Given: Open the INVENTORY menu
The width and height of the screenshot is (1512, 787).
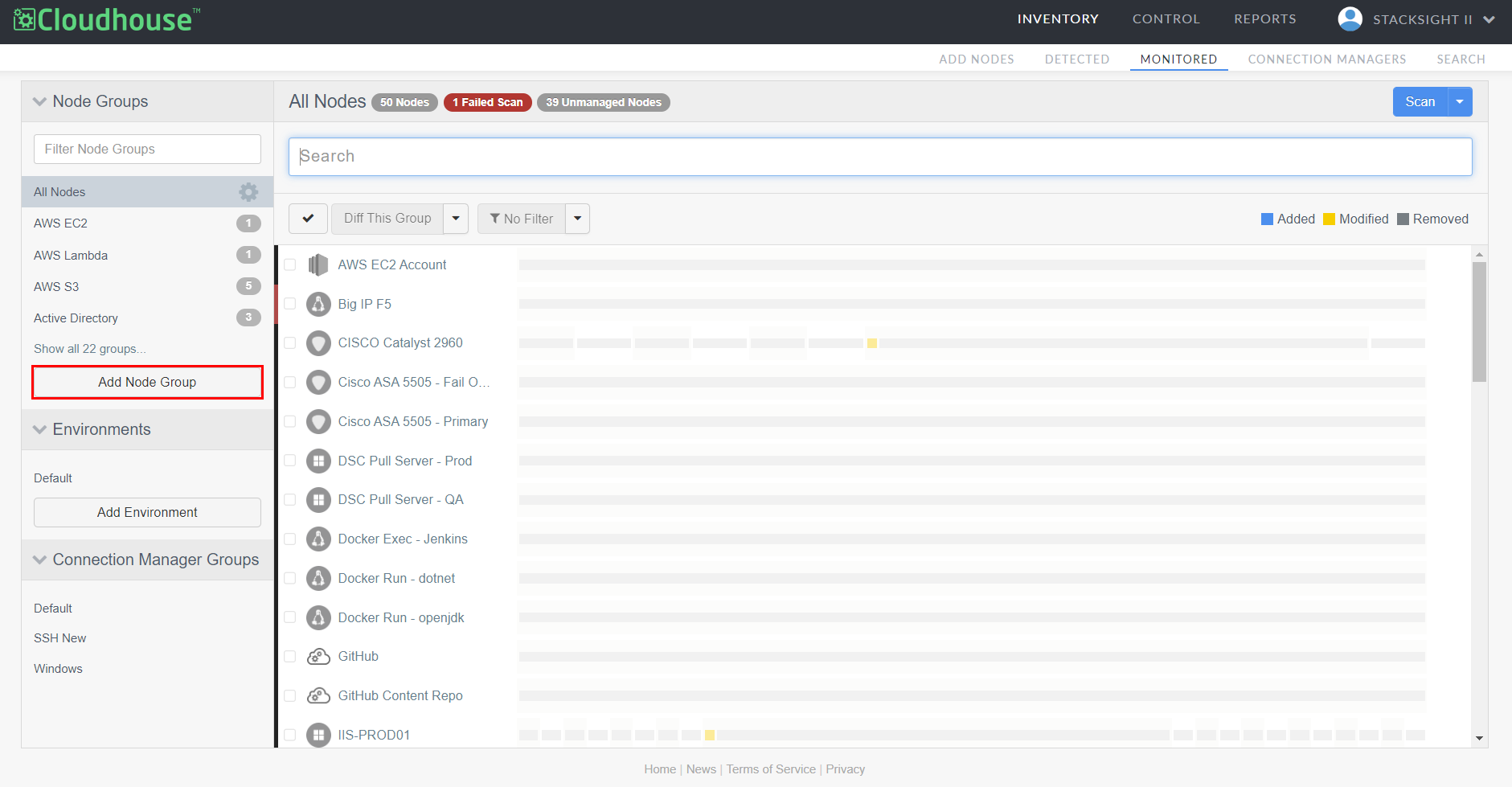Looking at the screenshot, I should [x=1058, y=19].
